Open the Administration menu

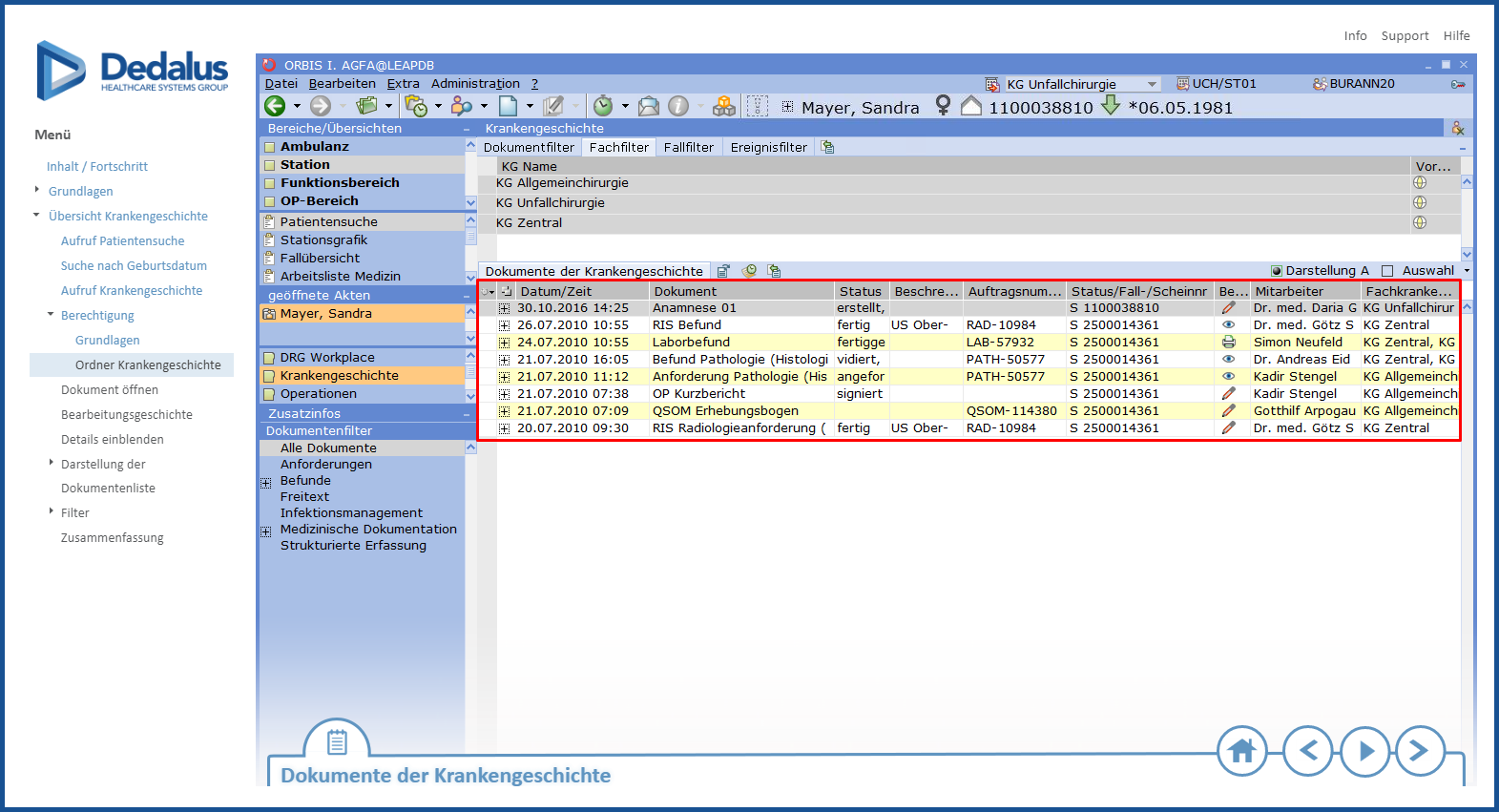475,84
